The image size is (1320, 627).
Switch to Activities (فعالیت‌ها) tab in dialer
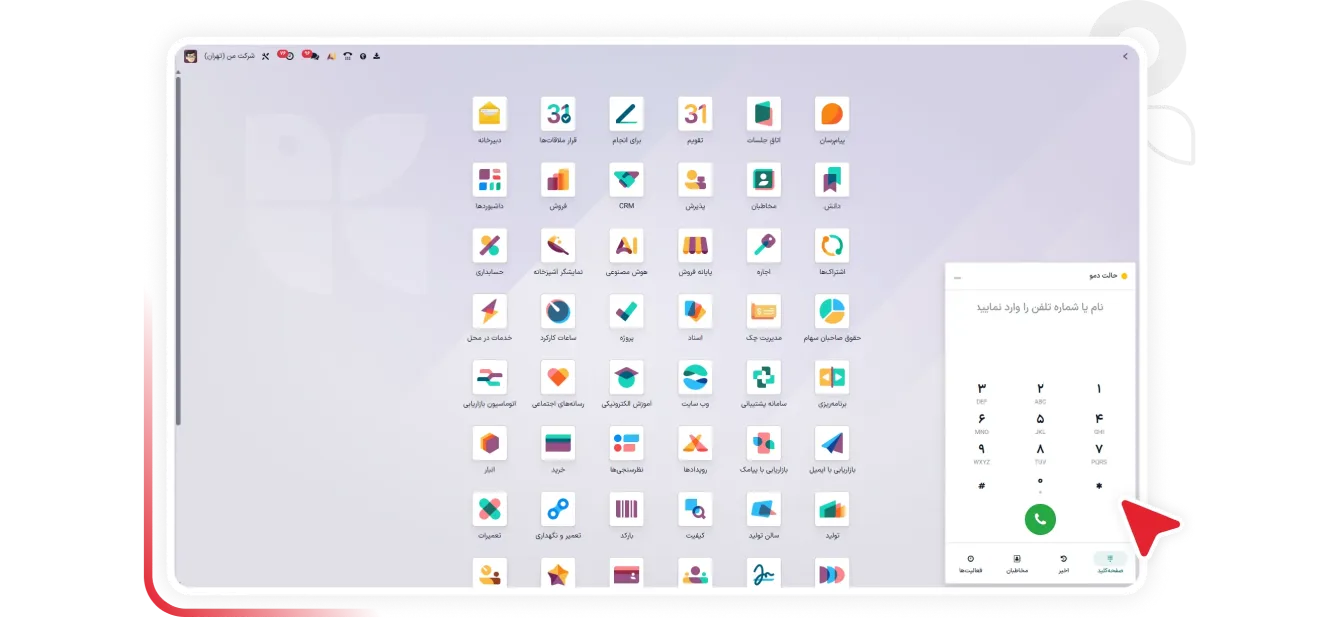(970, 563)
